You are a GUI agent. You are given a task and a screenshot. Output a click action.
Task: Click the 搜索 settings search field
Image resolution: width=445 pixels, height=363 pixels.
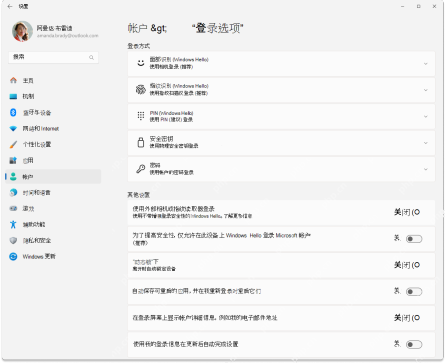(53, 57)
